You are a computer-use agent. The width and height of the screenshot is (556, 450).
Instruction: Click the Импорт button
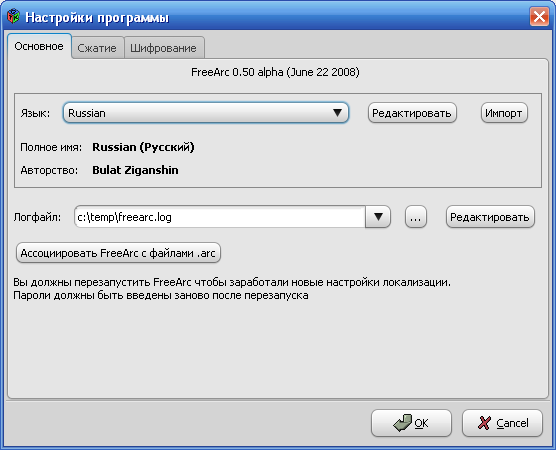click(x=504, y=113)
